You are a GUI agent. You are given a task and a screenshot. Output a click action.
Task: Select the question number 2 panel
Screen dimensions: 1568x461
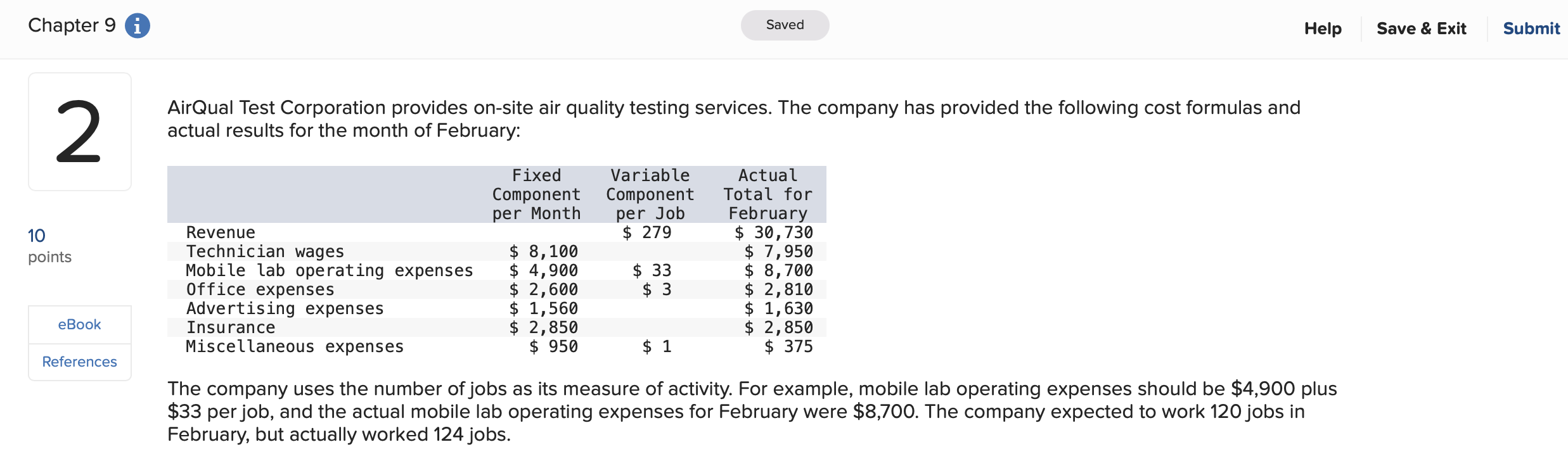(x=79, y=131)
